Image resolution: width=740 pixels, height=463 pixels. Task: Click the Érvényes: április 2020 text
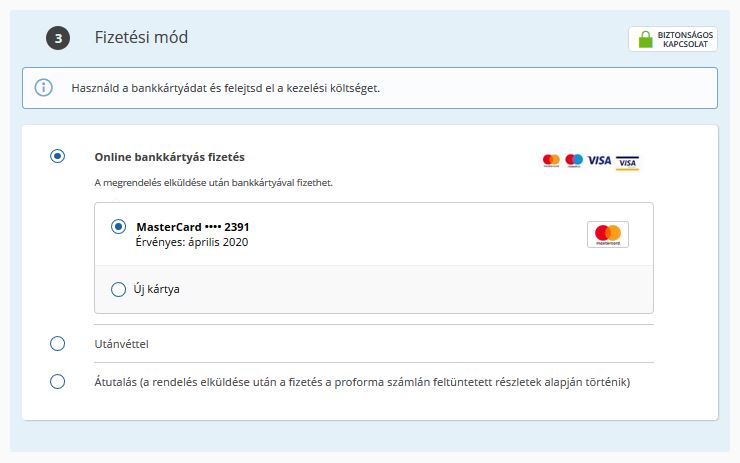coord(192,242)
